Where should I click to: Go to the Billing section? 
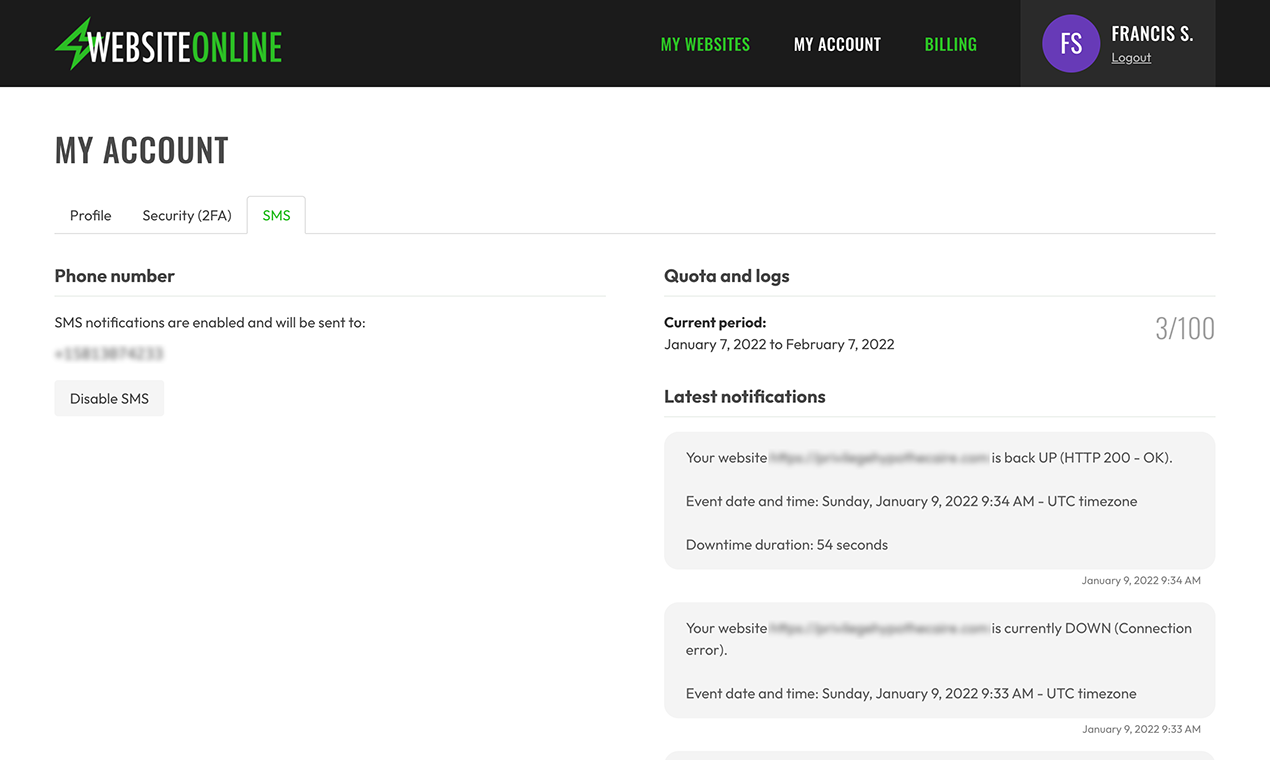951,45
